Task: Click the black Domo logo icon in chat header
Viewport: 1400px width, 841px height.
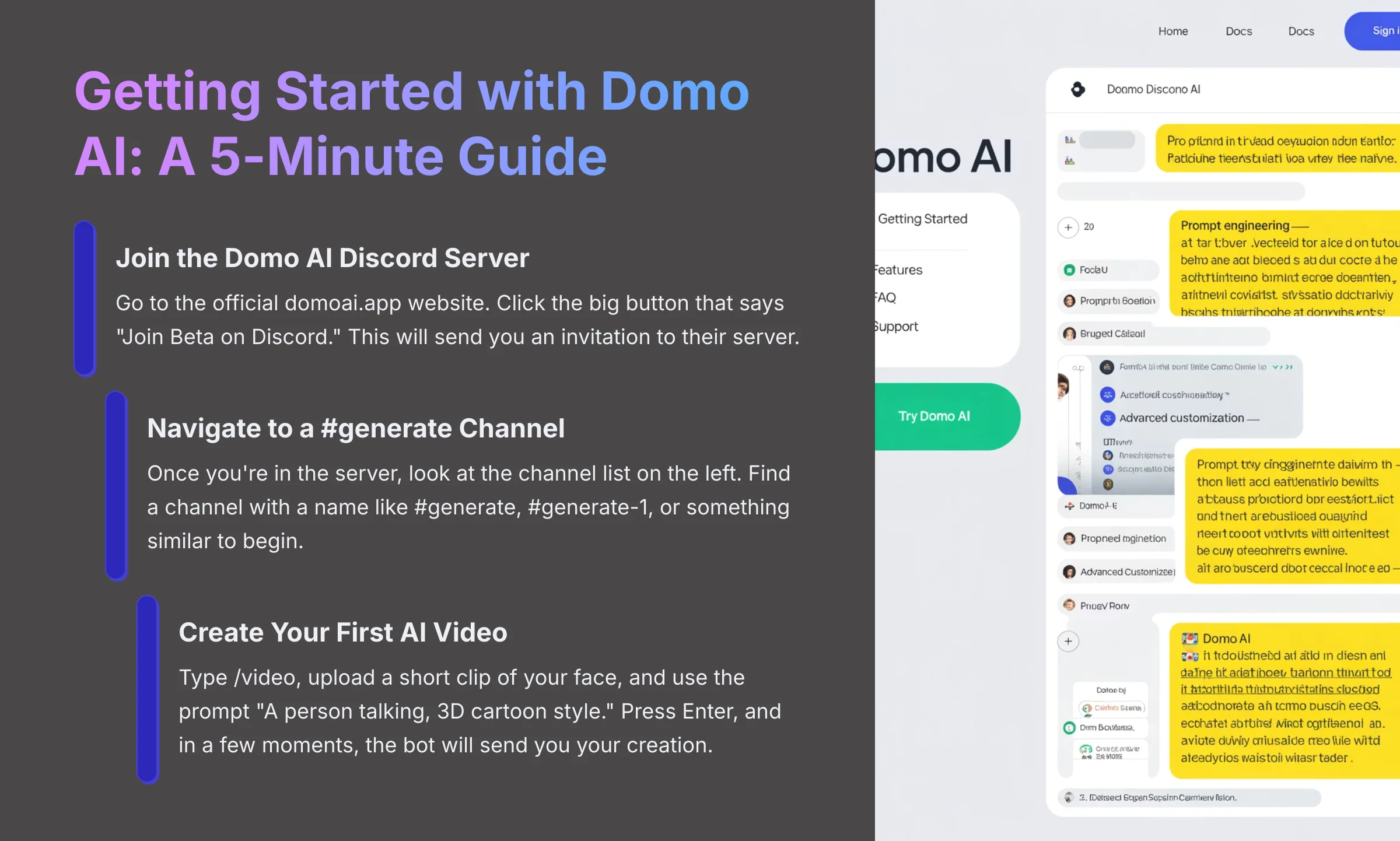Action: (x=1077, y=89)
